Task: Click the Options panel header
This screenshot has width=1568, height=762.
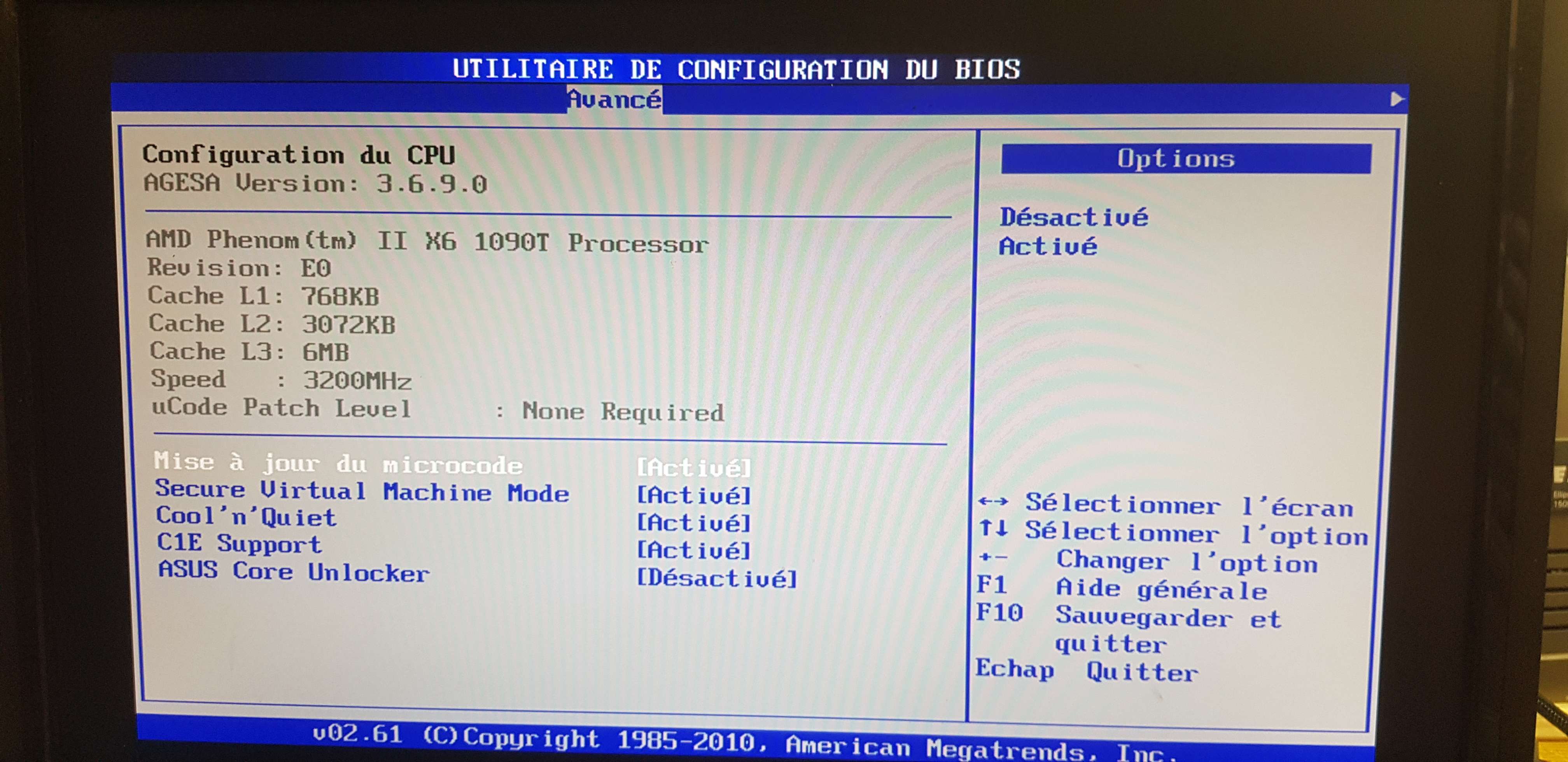Action: tap(1186, 158)
